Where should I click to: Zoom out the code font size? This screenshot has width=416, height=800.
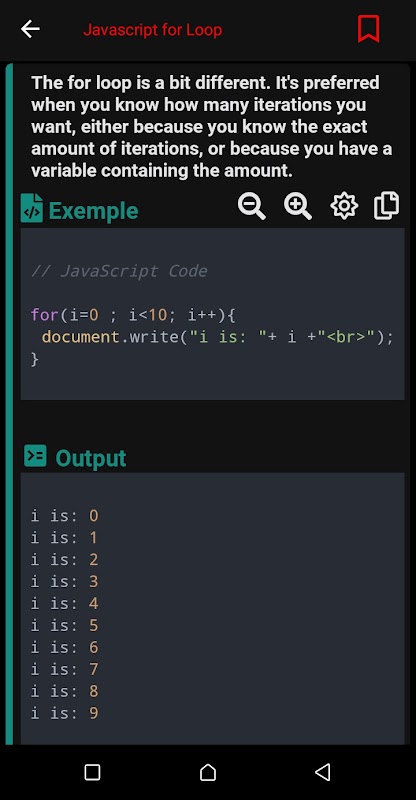coord(252,206)
